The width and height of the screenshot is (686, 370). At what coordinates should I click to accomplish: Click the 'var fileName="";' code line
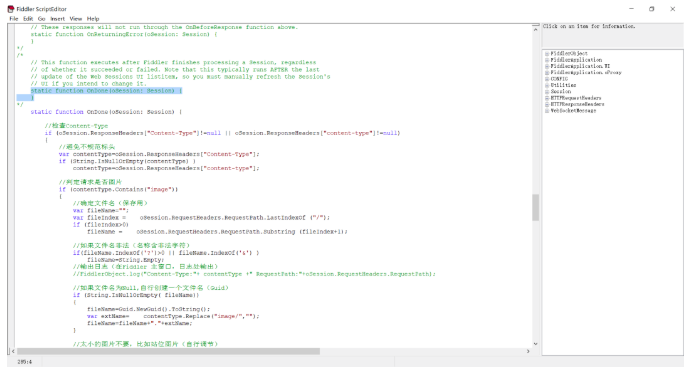[101, 210]
